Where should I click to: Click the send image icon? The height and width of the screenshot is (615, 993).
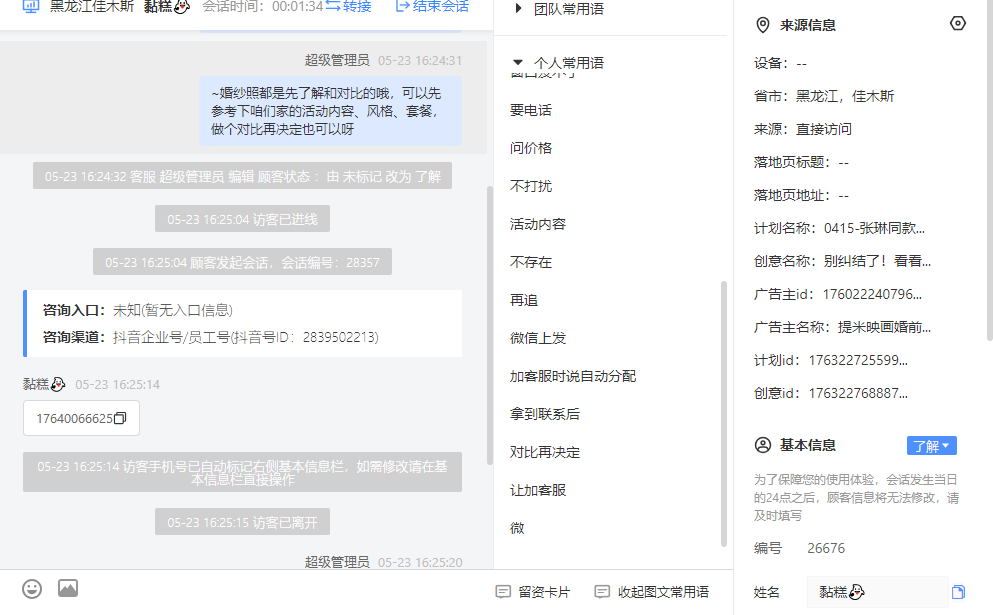pyautogui.click(x=68, y=588)
